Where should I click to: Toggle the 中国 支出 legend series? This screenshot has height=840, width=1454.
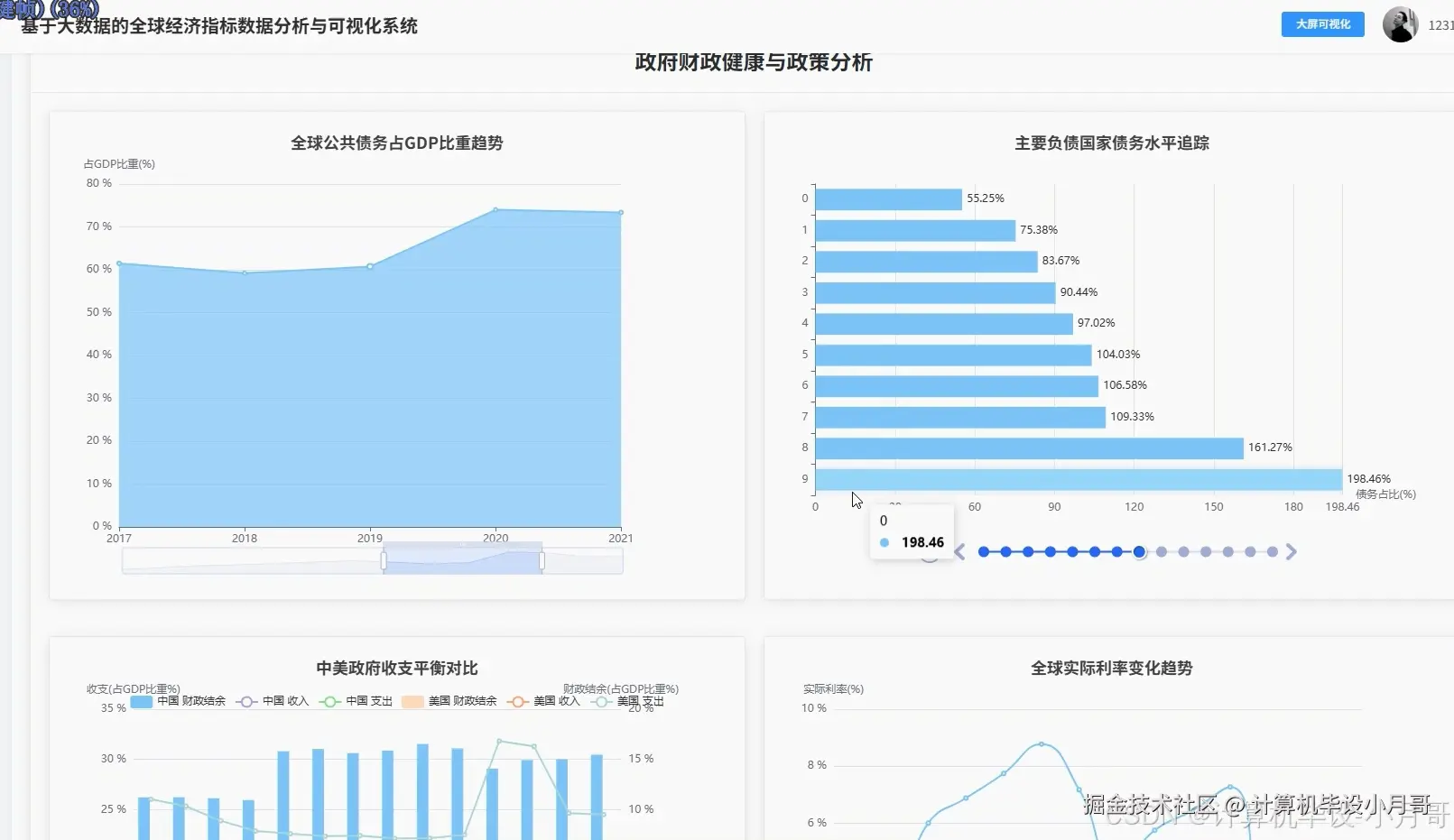[x=357, y=701]
